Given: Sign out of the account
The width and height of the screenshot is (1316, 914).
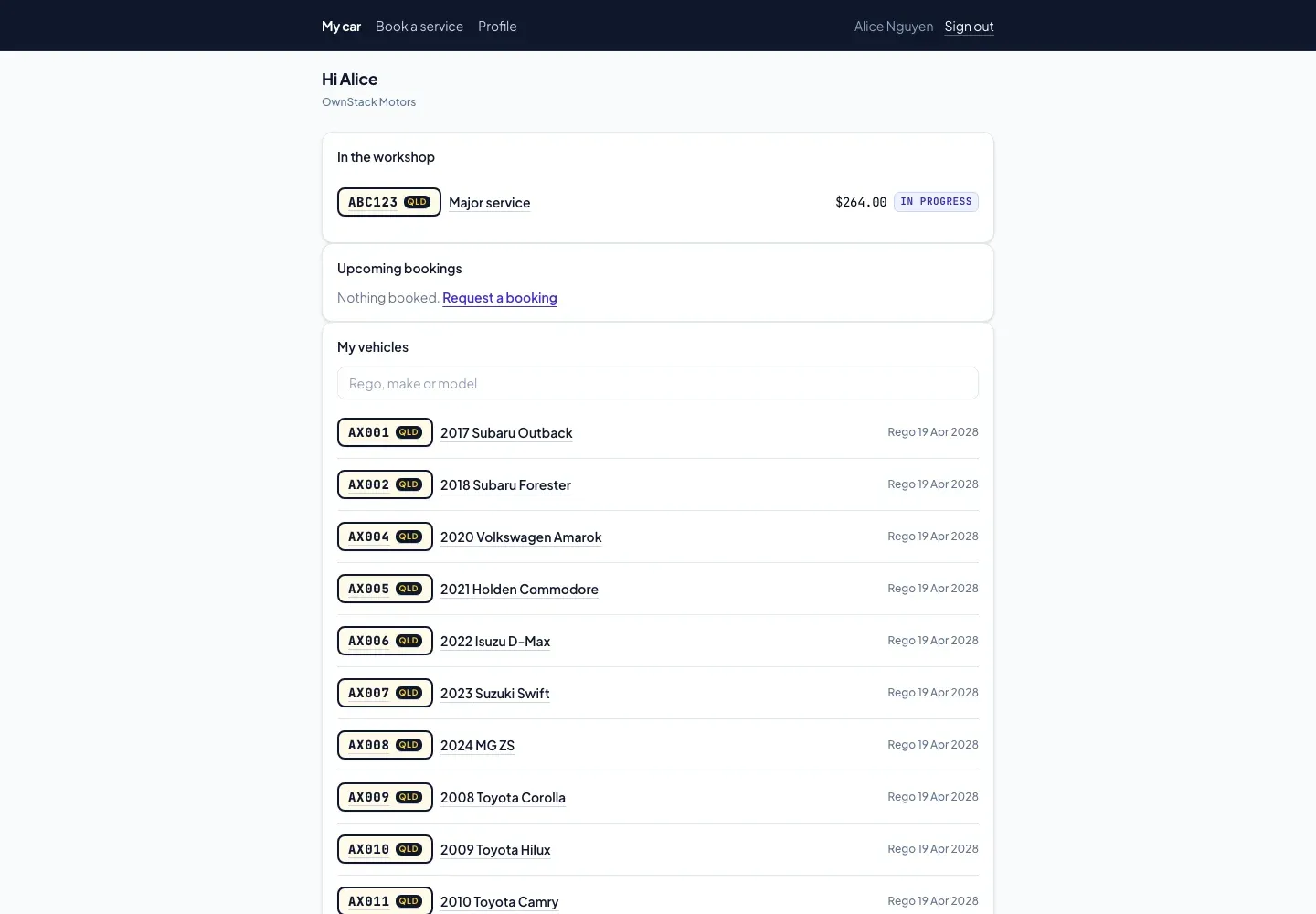Looking at the screenshot, I should pos(969,26).
